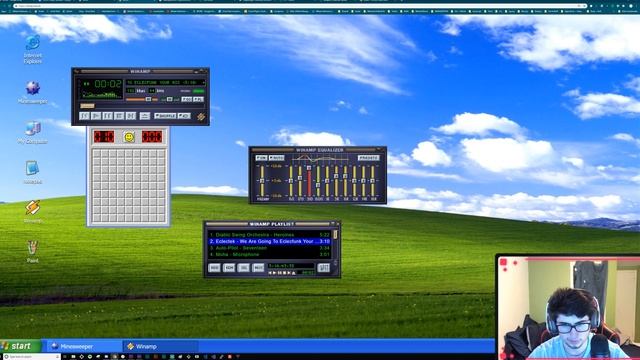Toggle Repeat in Winamp main window

point(184,116)
